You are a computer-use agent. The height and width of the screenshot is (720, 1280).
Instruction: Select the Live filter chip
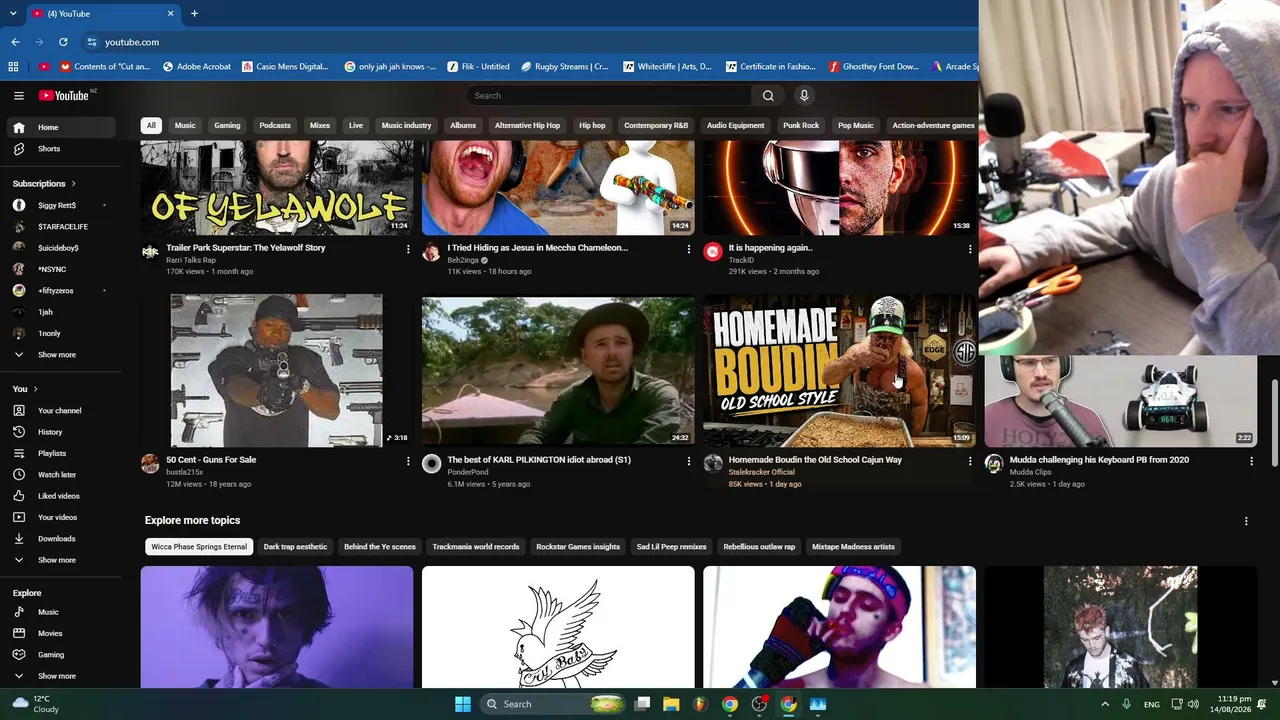coord(356,125)
